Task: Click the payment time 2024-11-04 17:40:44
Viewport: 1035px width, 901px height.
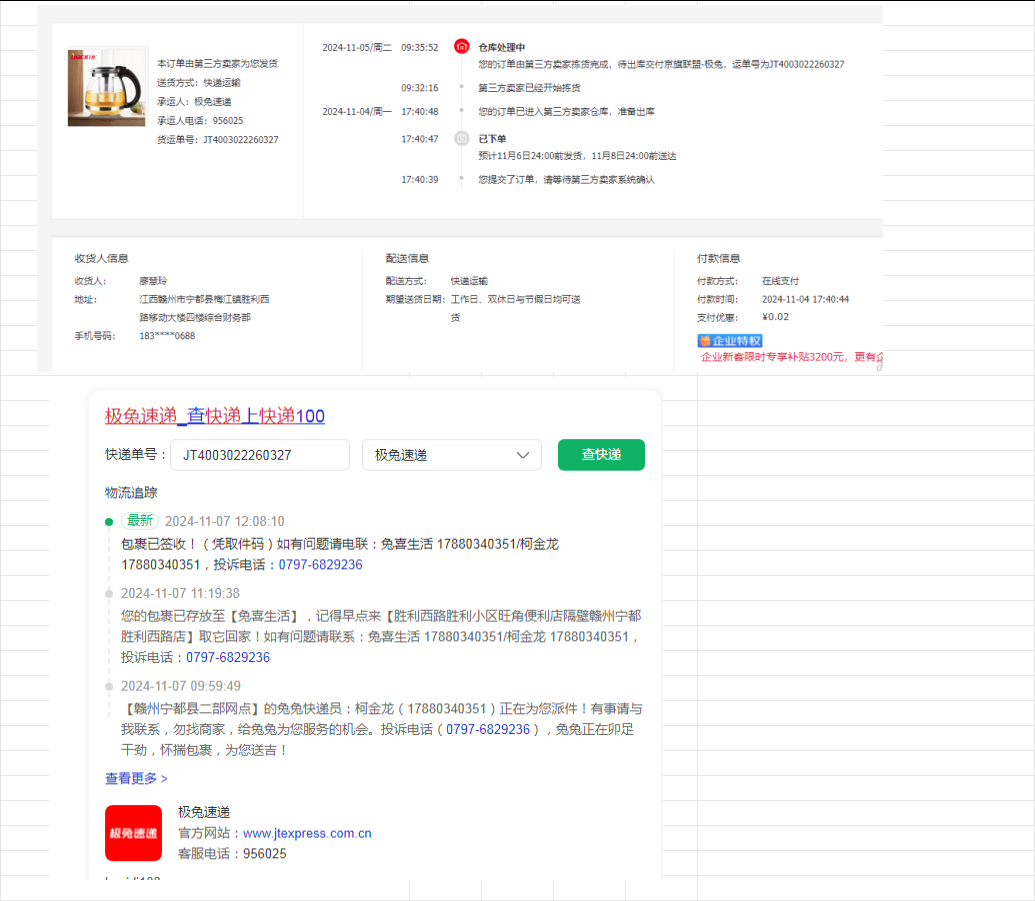Action: [805, 300]
